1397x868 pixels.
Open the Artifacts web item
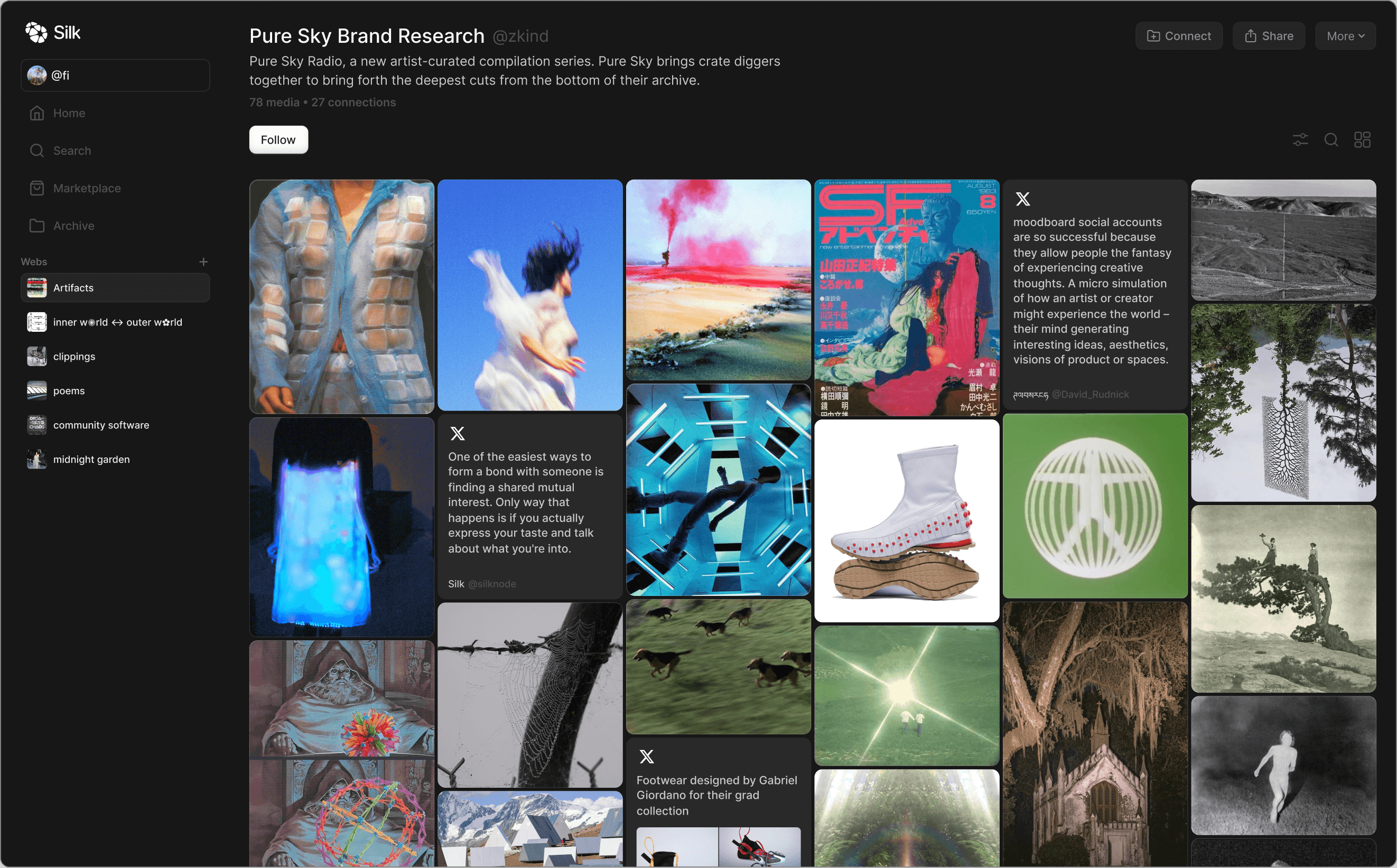pos(113,287)
